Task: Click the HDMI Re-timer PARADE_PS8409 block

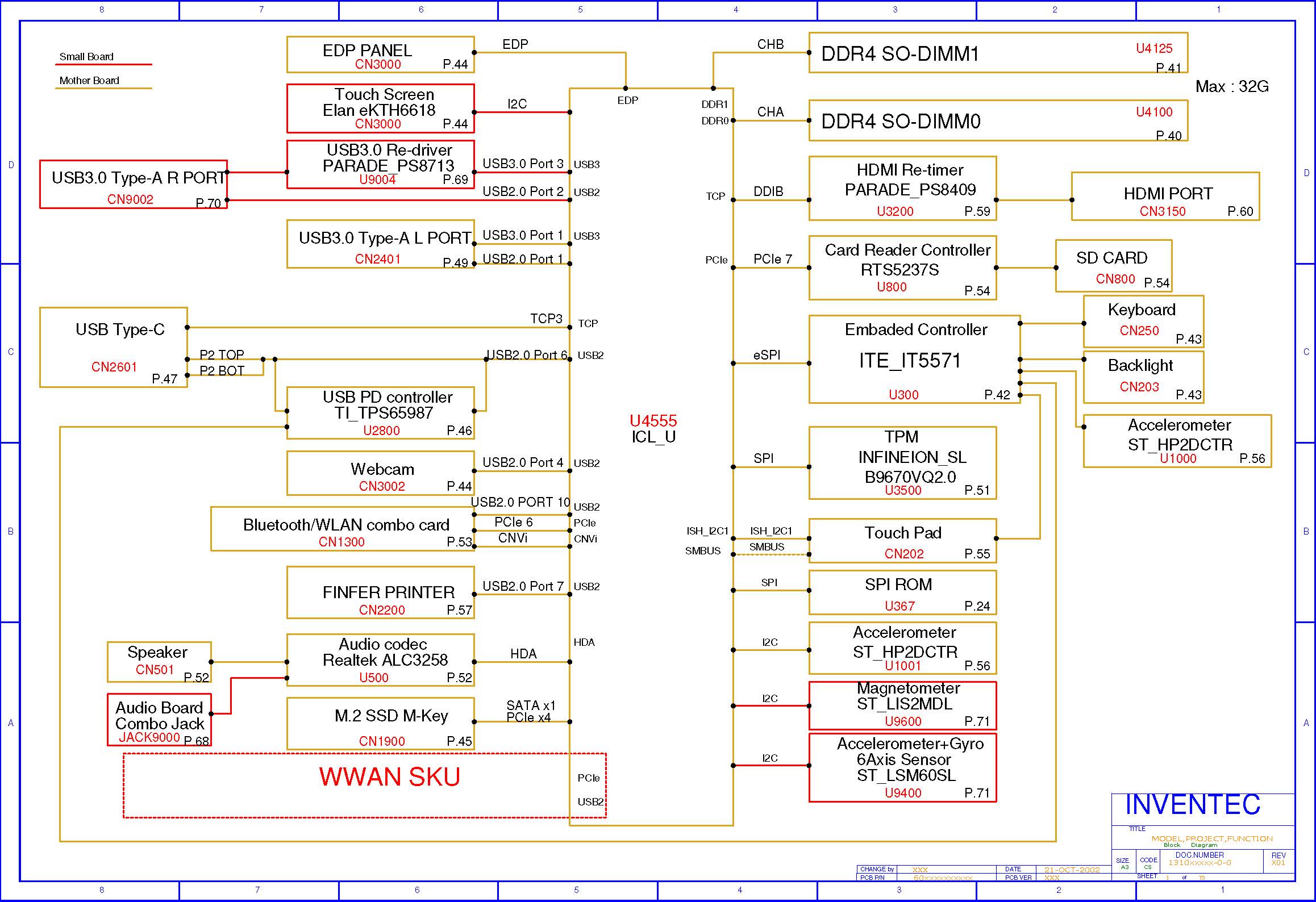Action: (902, 188)
